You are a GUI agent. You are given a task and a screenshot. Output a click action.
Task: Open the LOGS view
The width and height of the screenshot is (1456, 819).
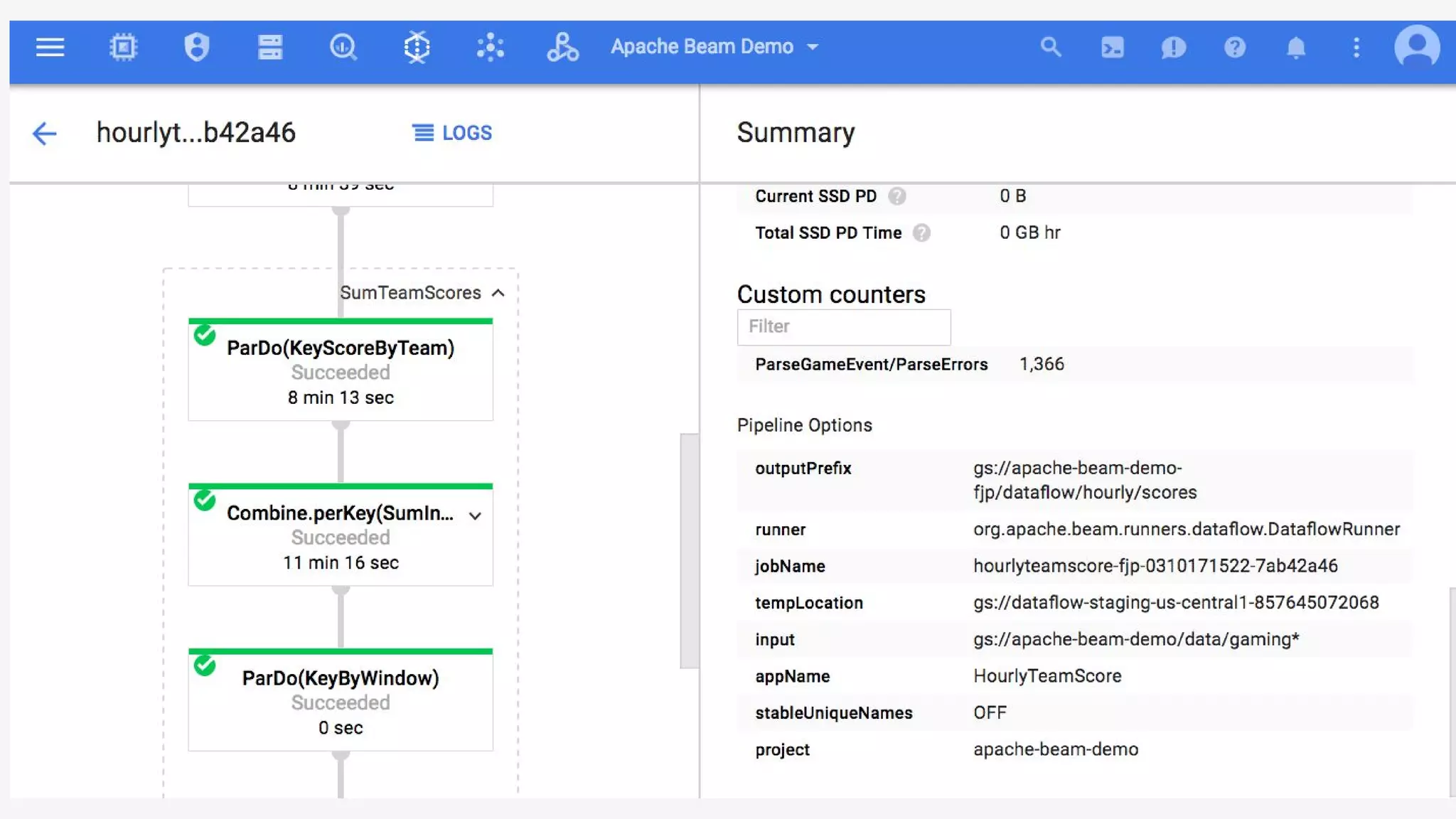pos(452,133)
